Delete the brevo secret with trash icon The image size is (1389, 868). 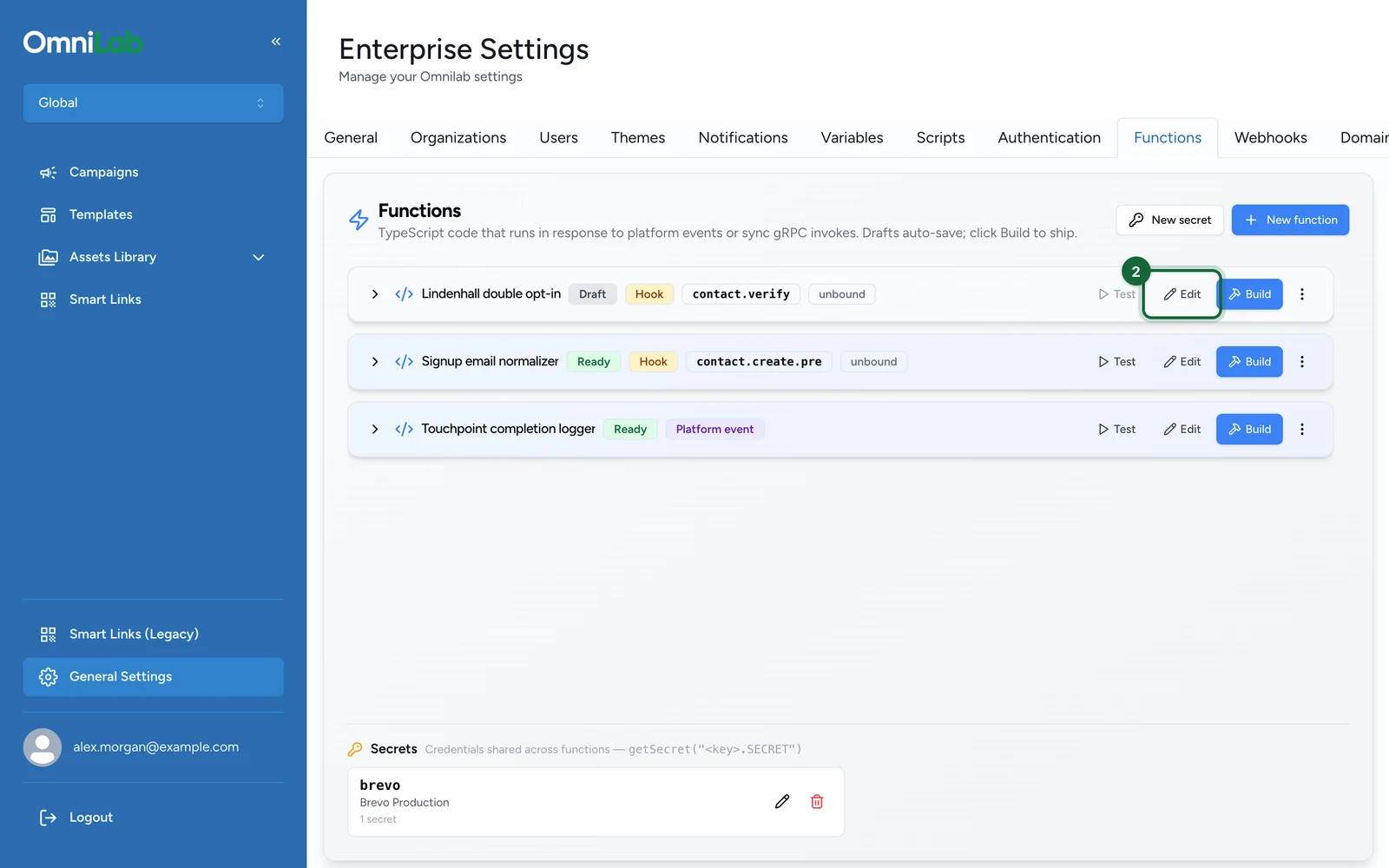click(x=817, y=802)
